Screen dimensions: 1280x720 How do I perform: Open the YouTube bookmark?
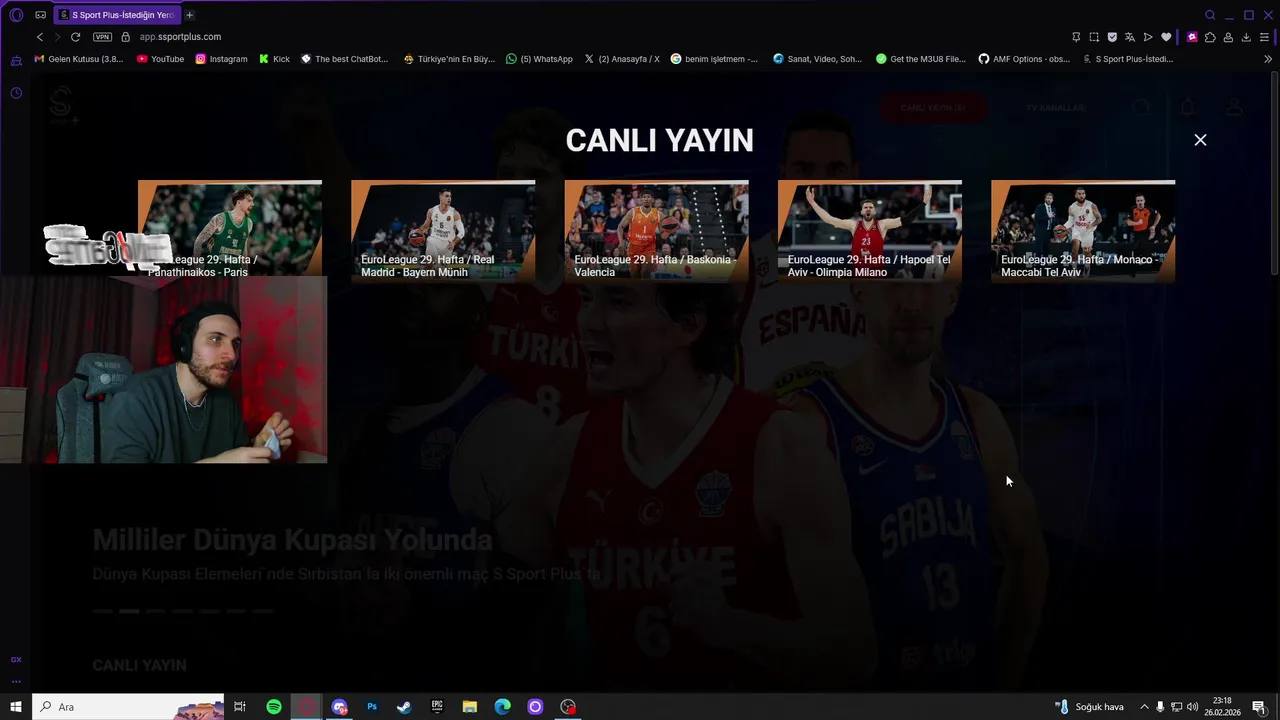point(160,59)
